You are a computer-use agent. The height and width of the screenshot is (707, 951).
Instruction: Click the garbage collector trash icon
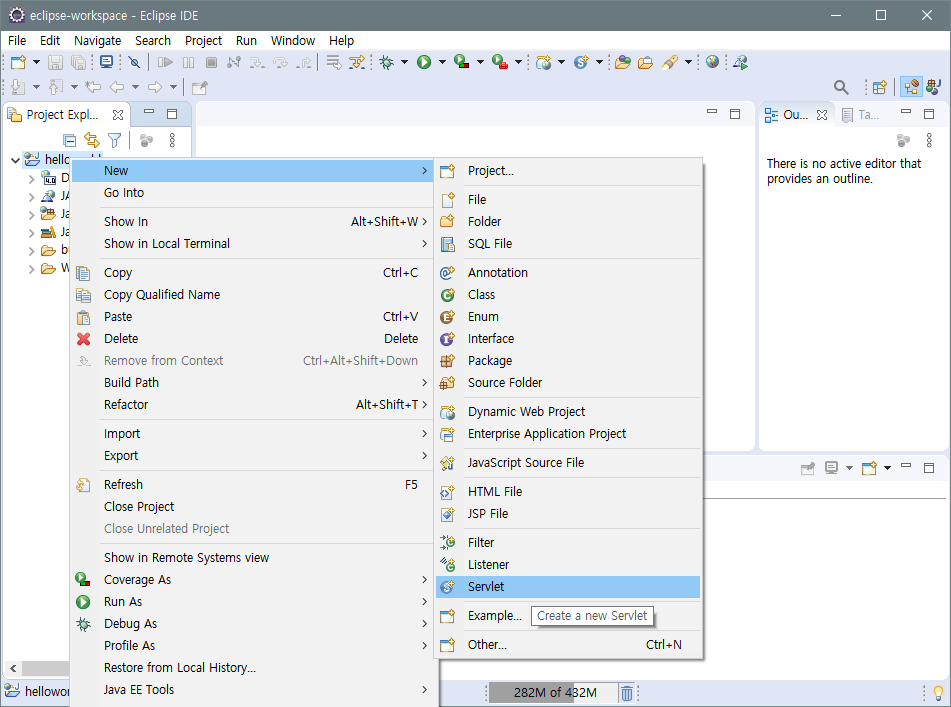click(x=627, y=692)
